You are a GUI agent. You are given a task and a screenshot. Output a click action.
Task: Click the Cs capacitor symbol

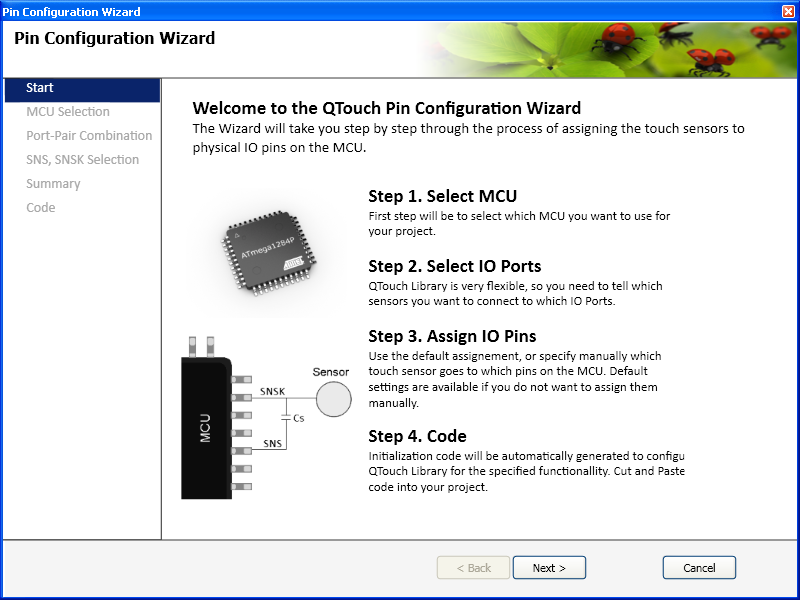click(286, 418)
